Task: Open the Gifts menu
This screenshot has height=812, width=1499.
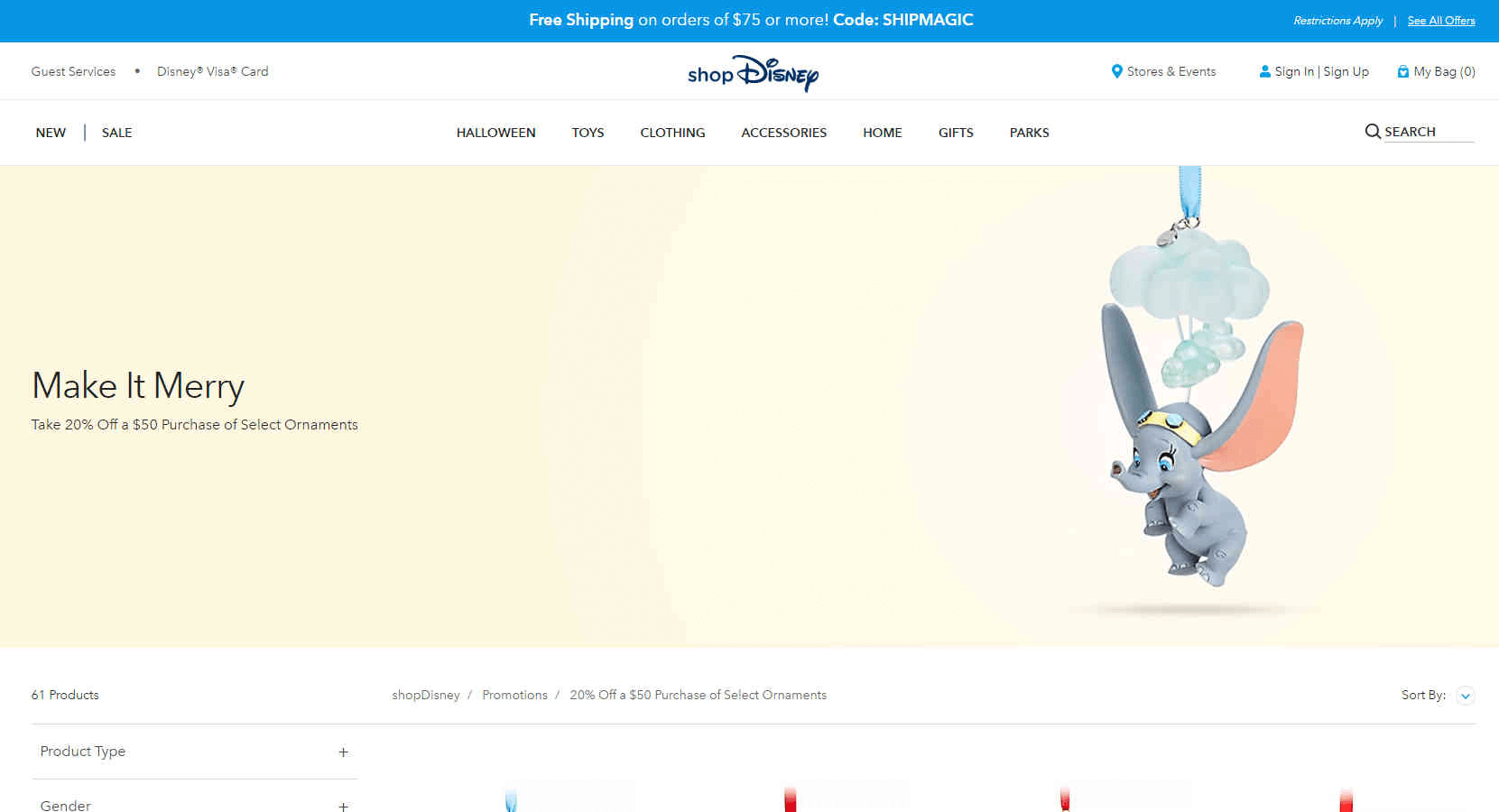Action: coord(956,133)
